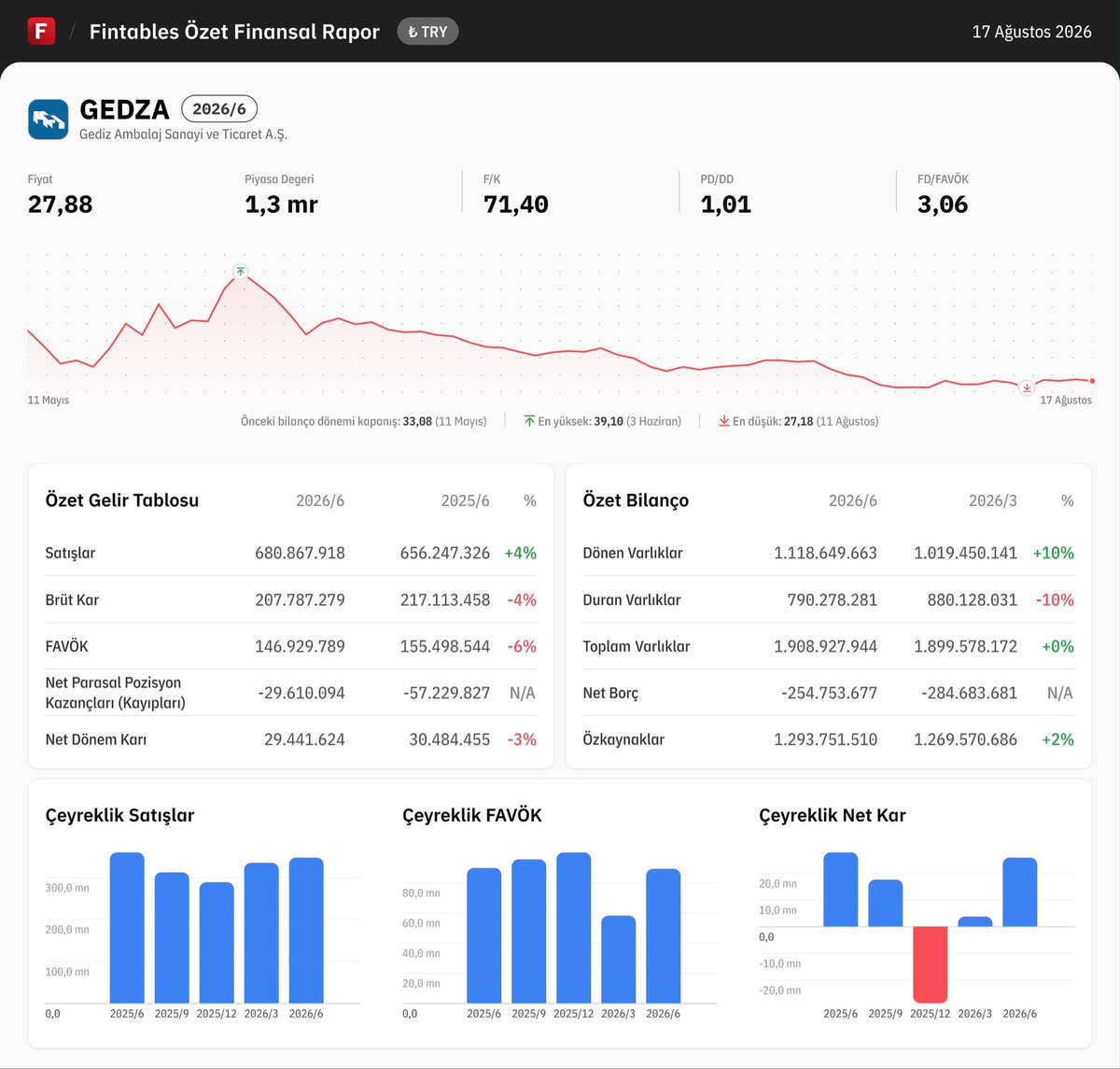Click Gediz Ambalaj Sanayi ve Ticaret A.Ş. text
The height and width of the screenshot is (1069, 1120).
click(x=183, y=134)
